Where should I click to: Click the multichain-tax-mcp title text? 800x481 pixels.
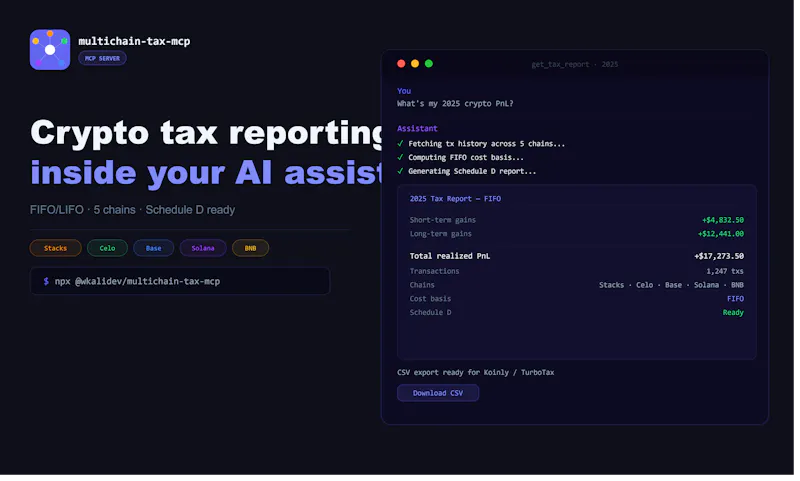pos(135,41)
